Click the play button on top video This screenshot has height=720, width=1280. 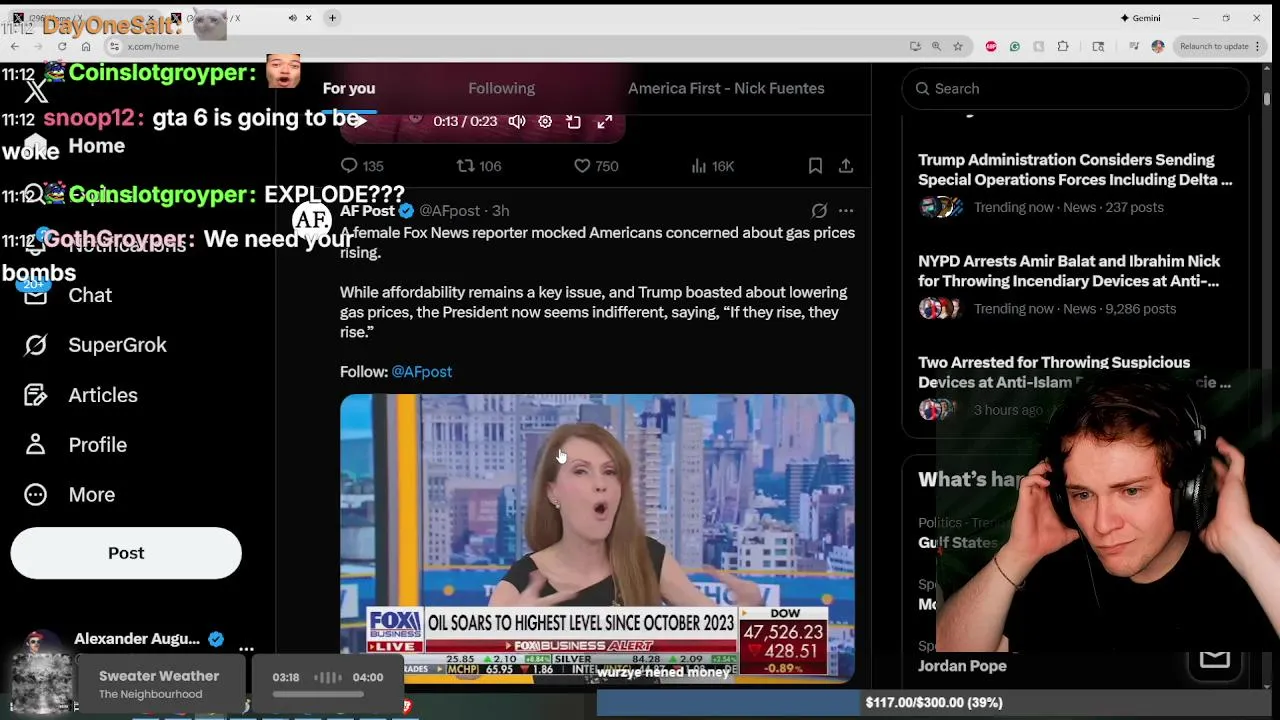[360, 121]
